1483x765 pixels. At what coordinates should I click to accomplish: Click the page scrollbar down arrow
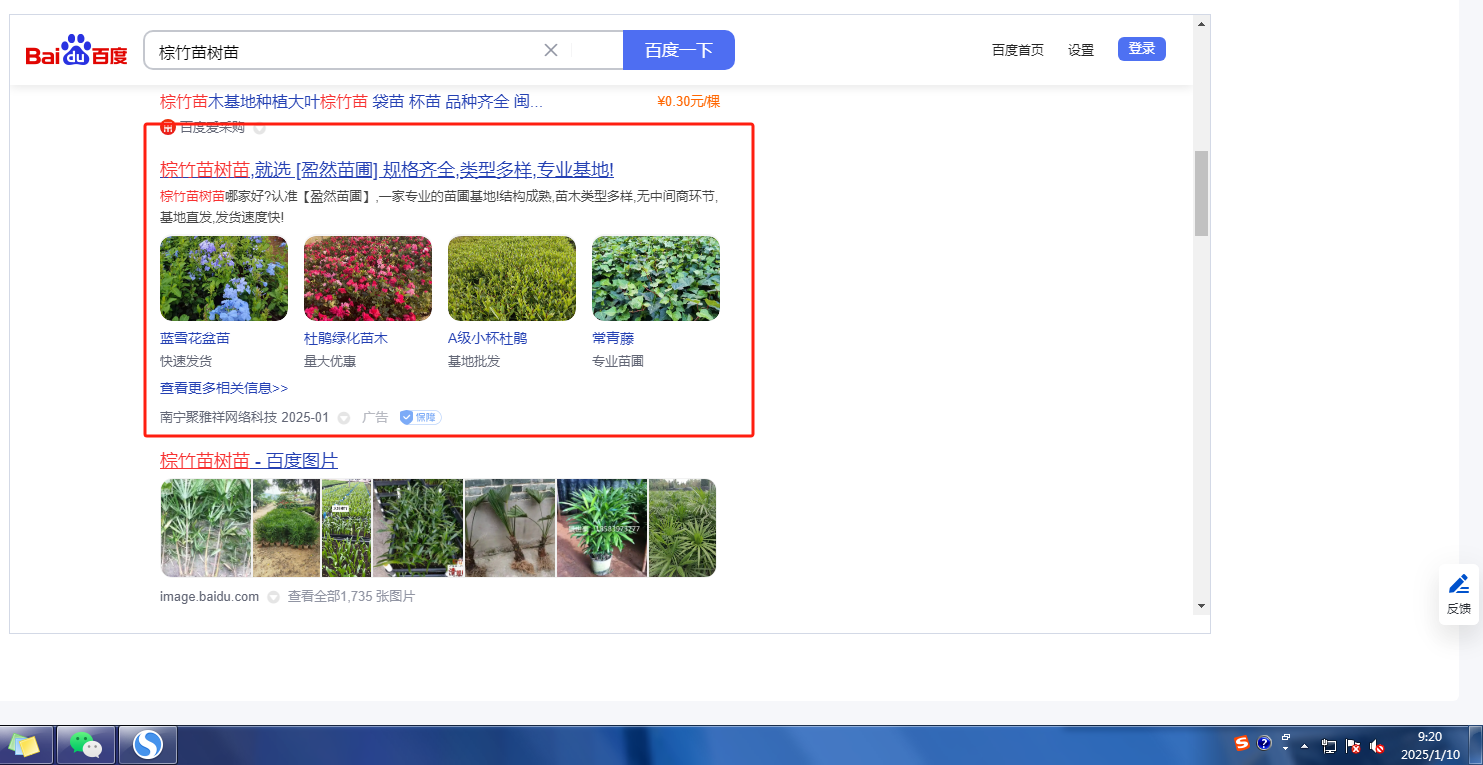pyautogui.click(x=1201, y=606)
